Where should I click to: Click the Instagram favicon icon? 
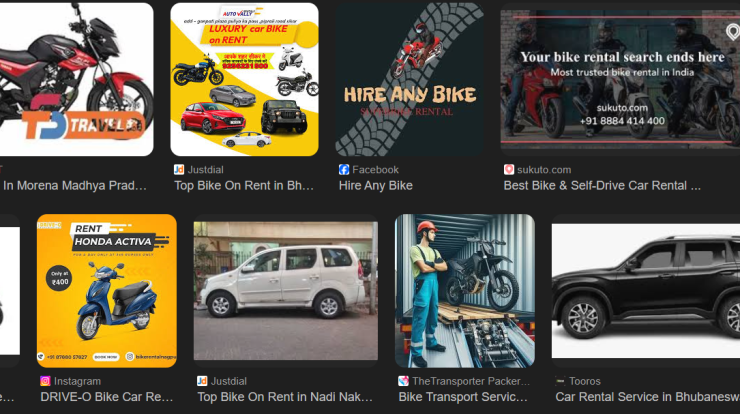45,381
